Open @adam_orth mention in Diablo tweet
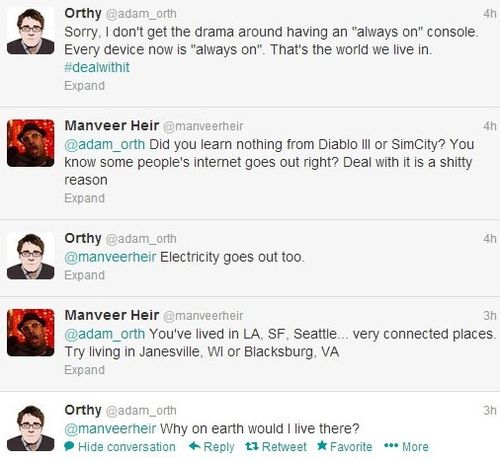500x462 pixels. (105, 145)
